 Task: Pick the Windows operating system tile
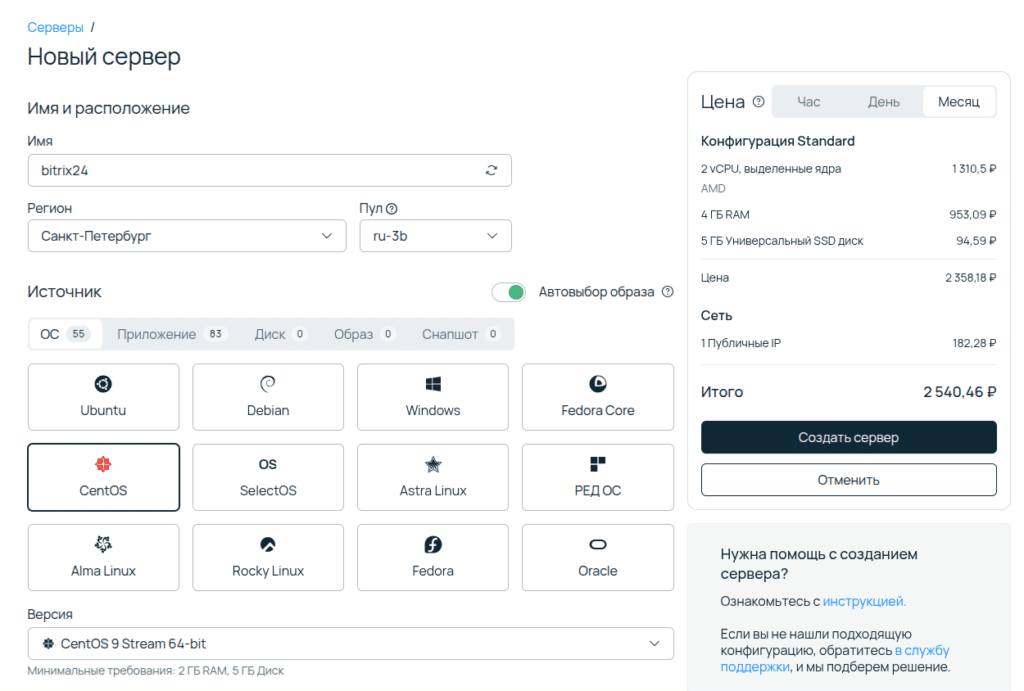[433, 397]
